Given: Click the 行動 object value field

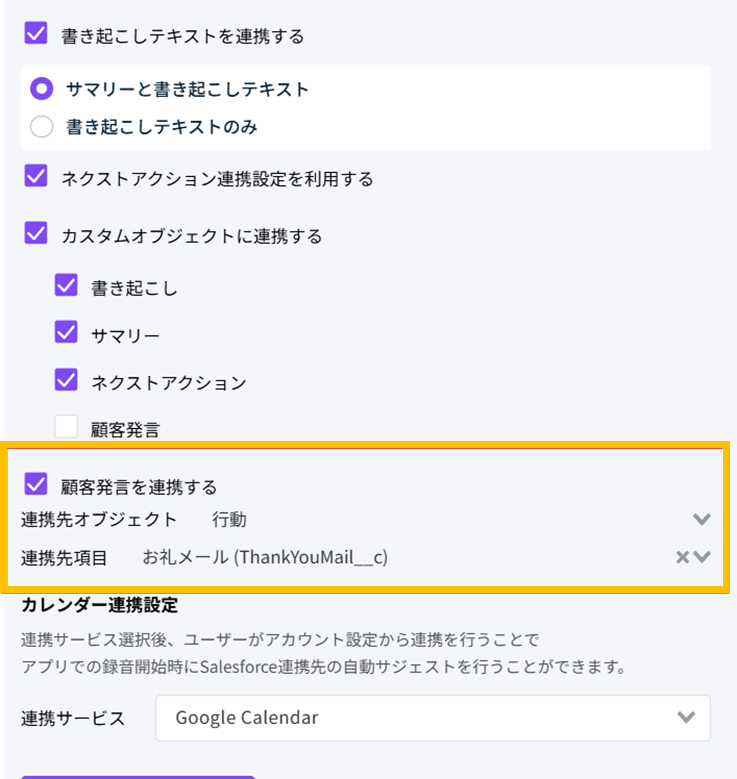Looking at the screenshot, I should tap(230, 519).
